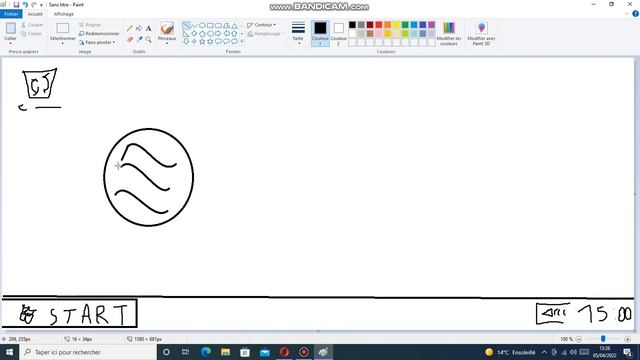
Task: Click the Undo arrow icon
Action: pyautogui.click(x=25, y=4)
